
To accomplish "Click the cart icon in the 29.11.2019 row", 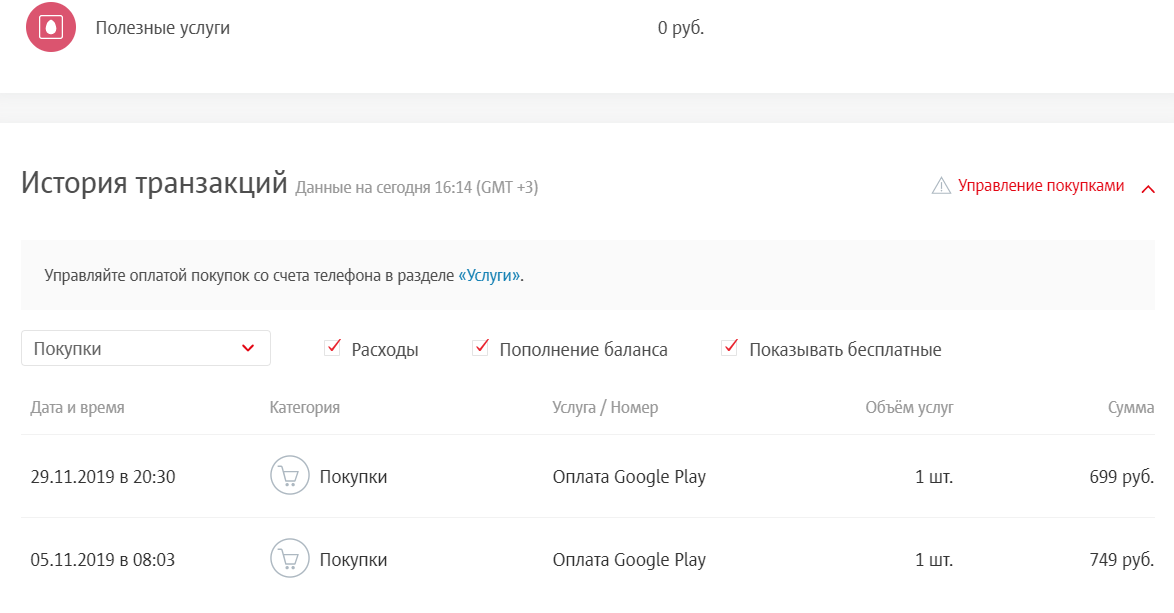I will [x=290, y=476].
